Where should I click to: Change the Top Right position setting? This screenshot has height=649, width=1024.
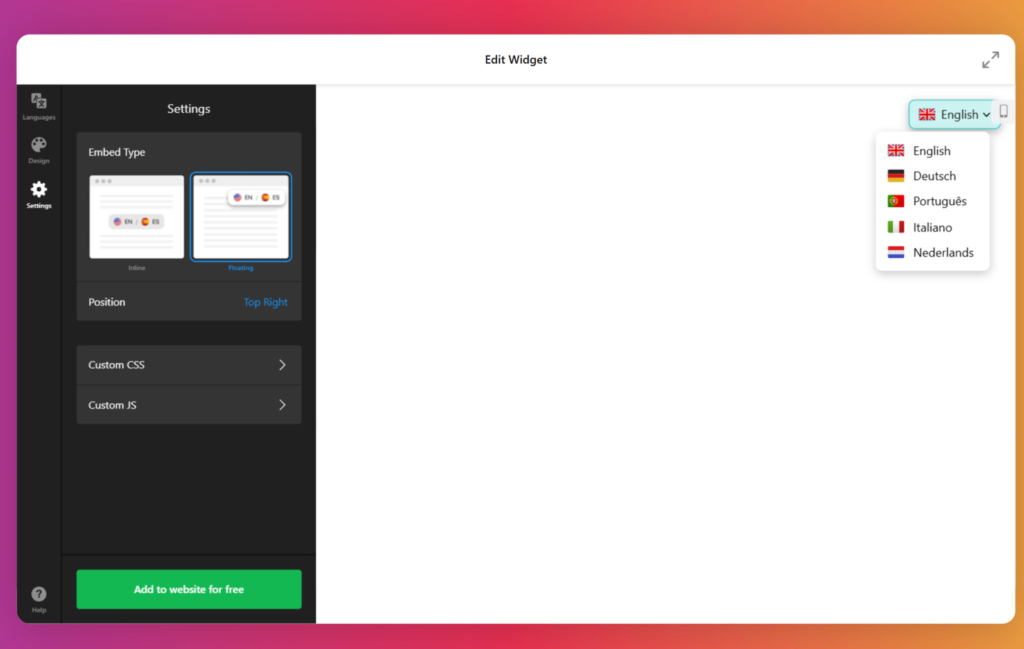click(x=265, y=302)
